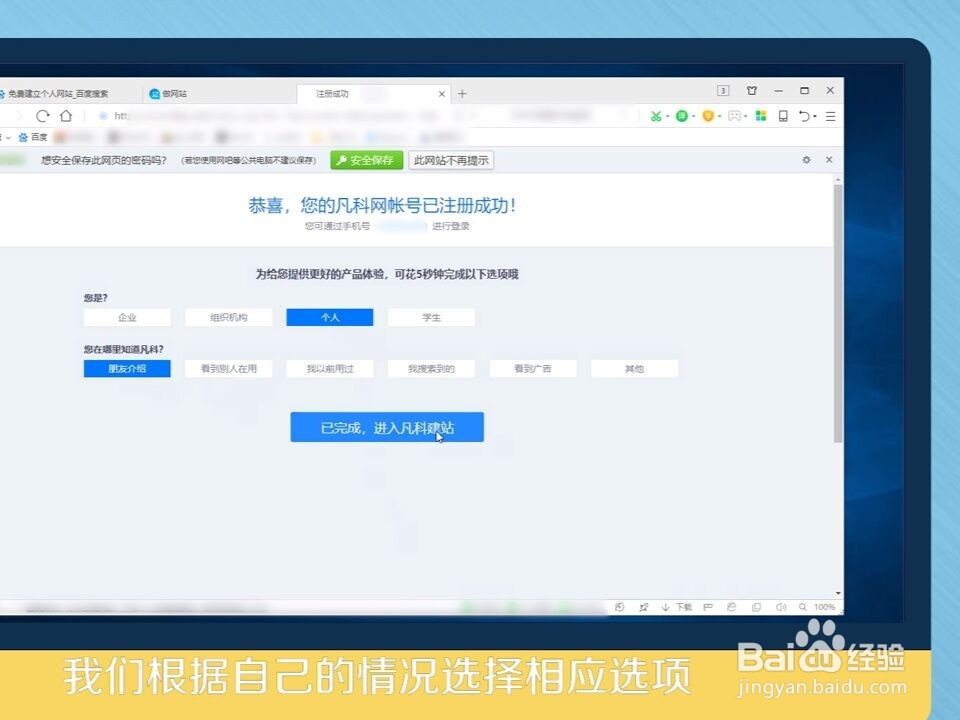Open the colorful grid apps icon
This screenshot has width=960, height=720.
[761, 116]
